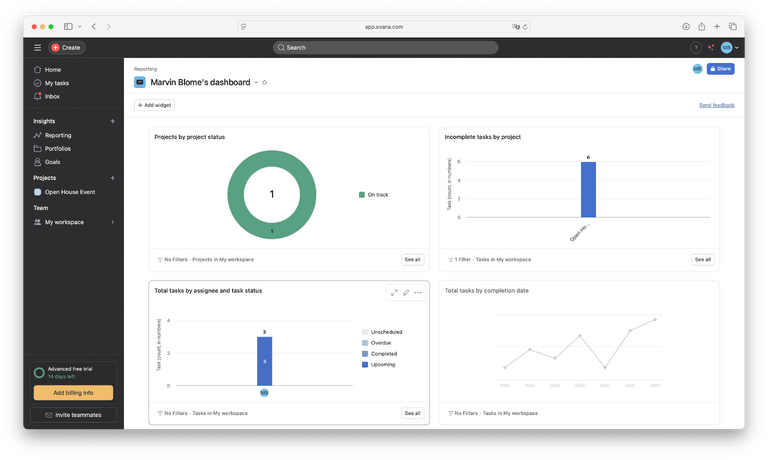Open the hamburger sidebar menu icon

click(38, 47)
